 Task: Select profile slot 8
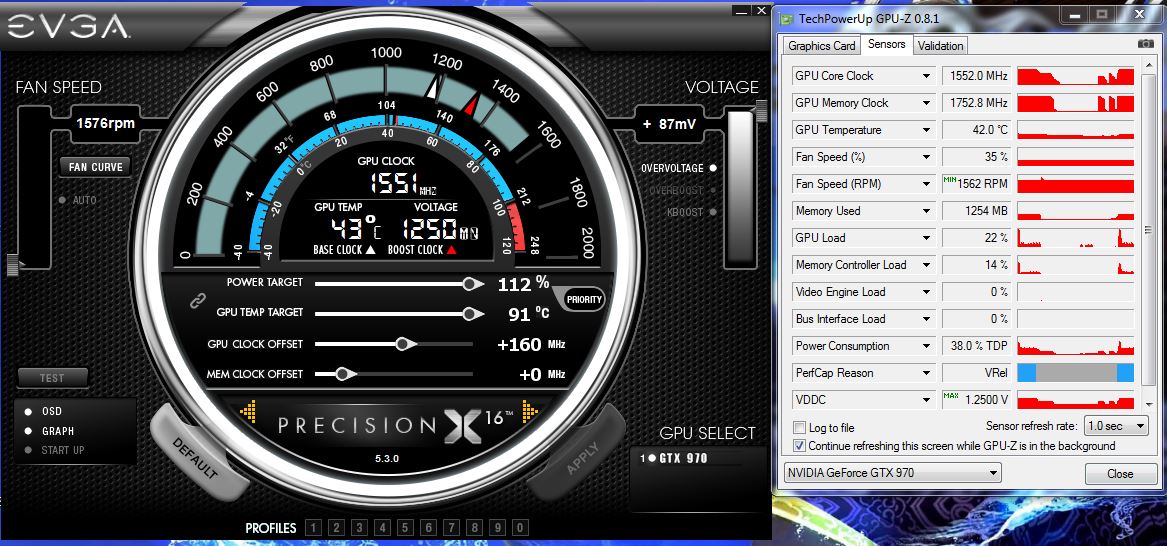[475, 528]
